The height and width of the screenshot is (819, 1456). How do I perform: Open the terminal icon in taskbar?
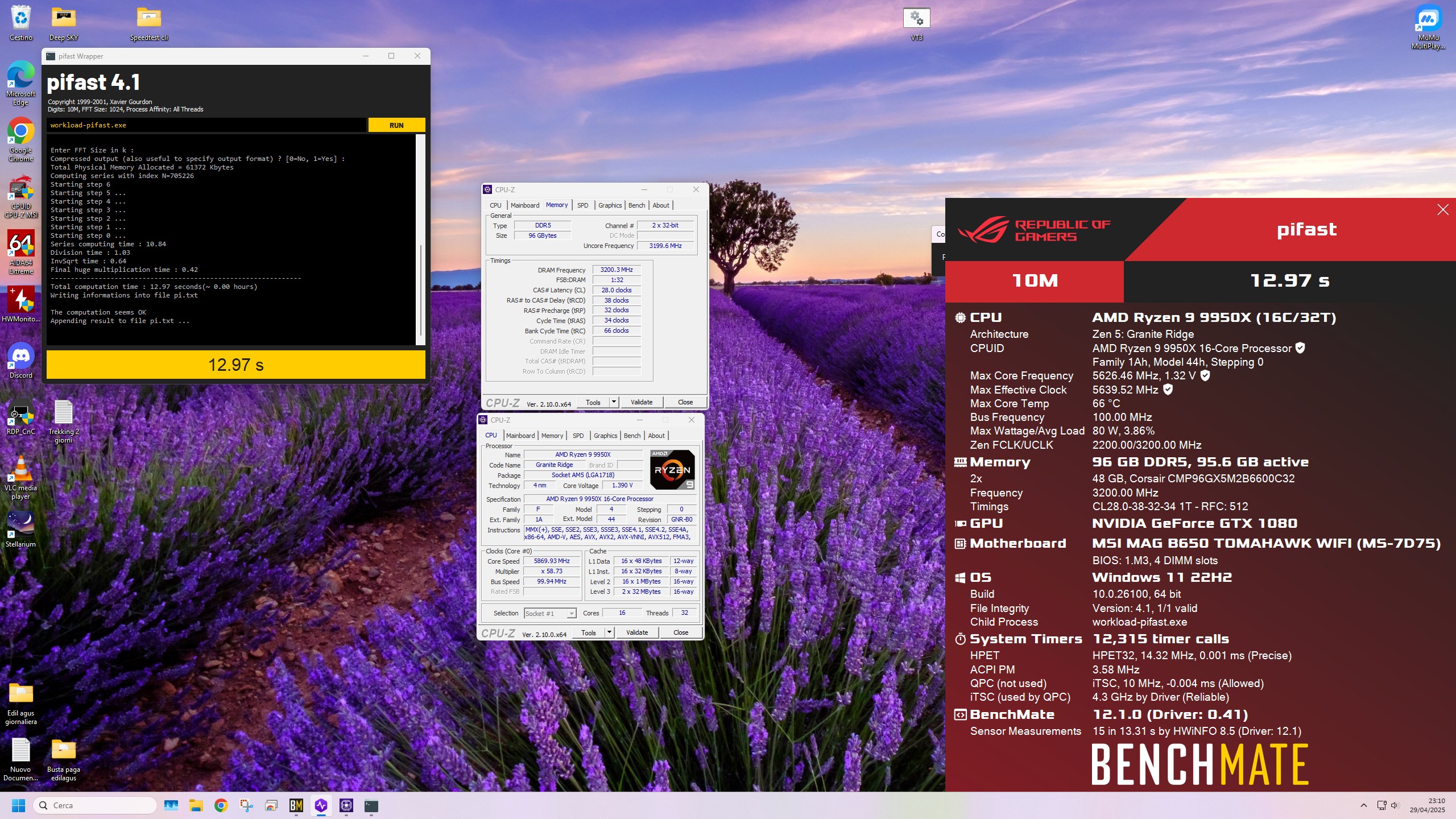point(371,805)
